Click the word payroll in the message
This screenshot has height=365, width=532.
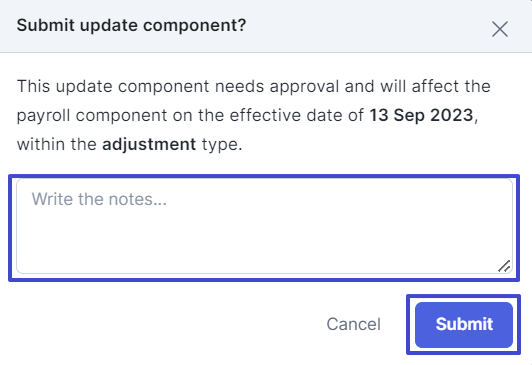click(43, 116)
